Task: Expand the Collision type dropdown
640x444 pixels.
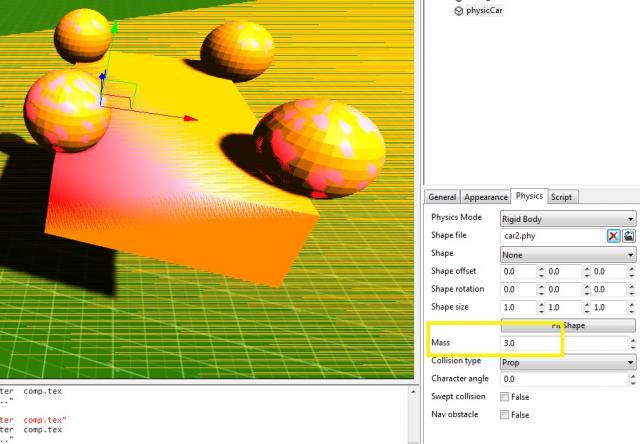Action: 567,362
